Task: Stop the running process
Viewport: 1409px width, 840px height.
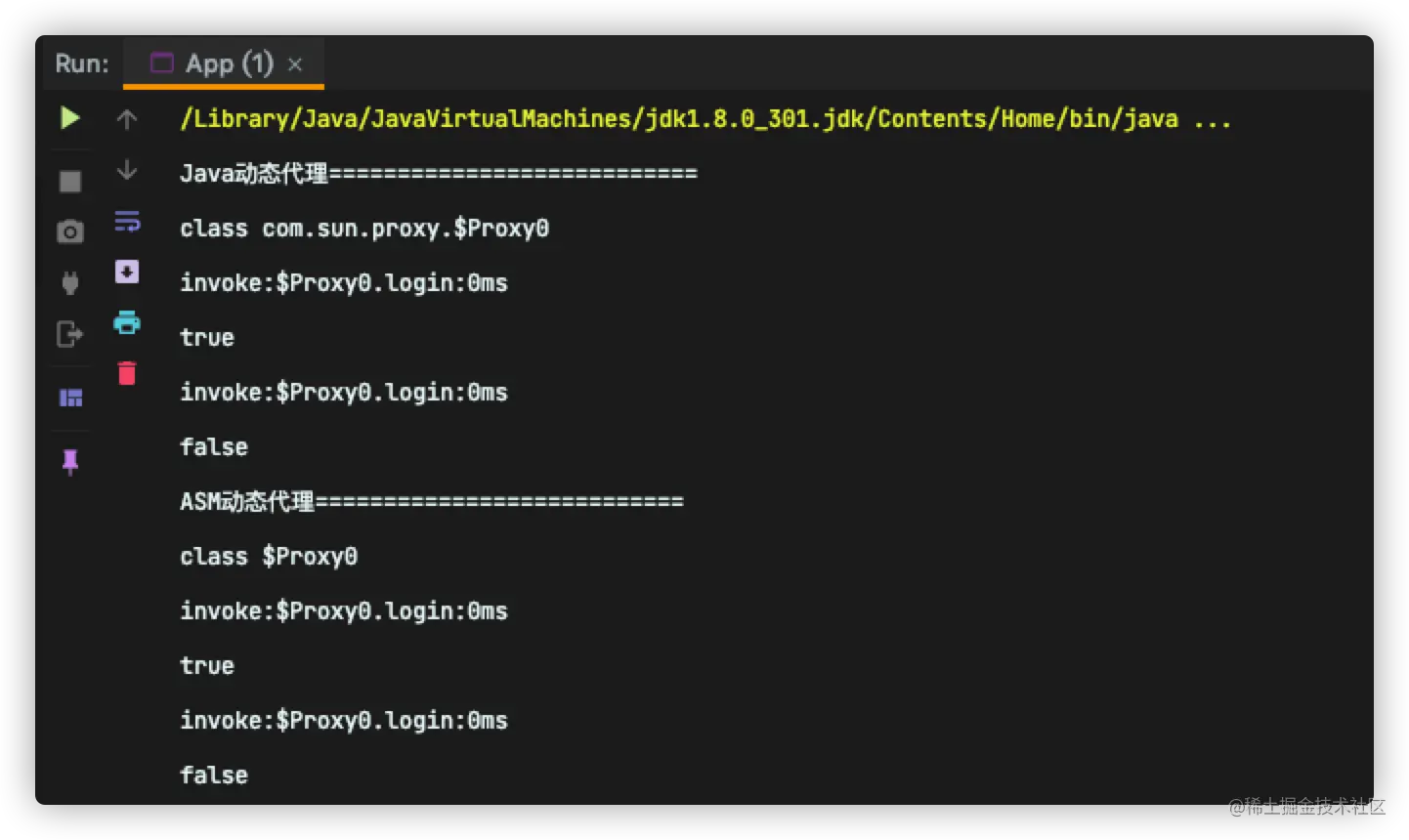Action: coord(70,182)
